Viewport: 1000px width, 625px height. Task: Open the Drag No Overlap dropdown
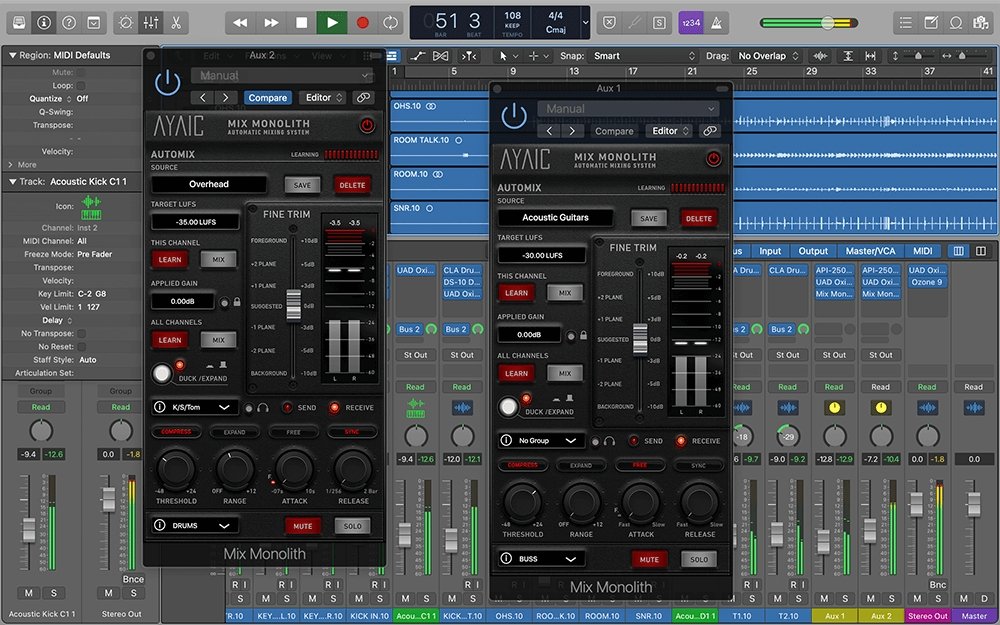pos(768,56)
